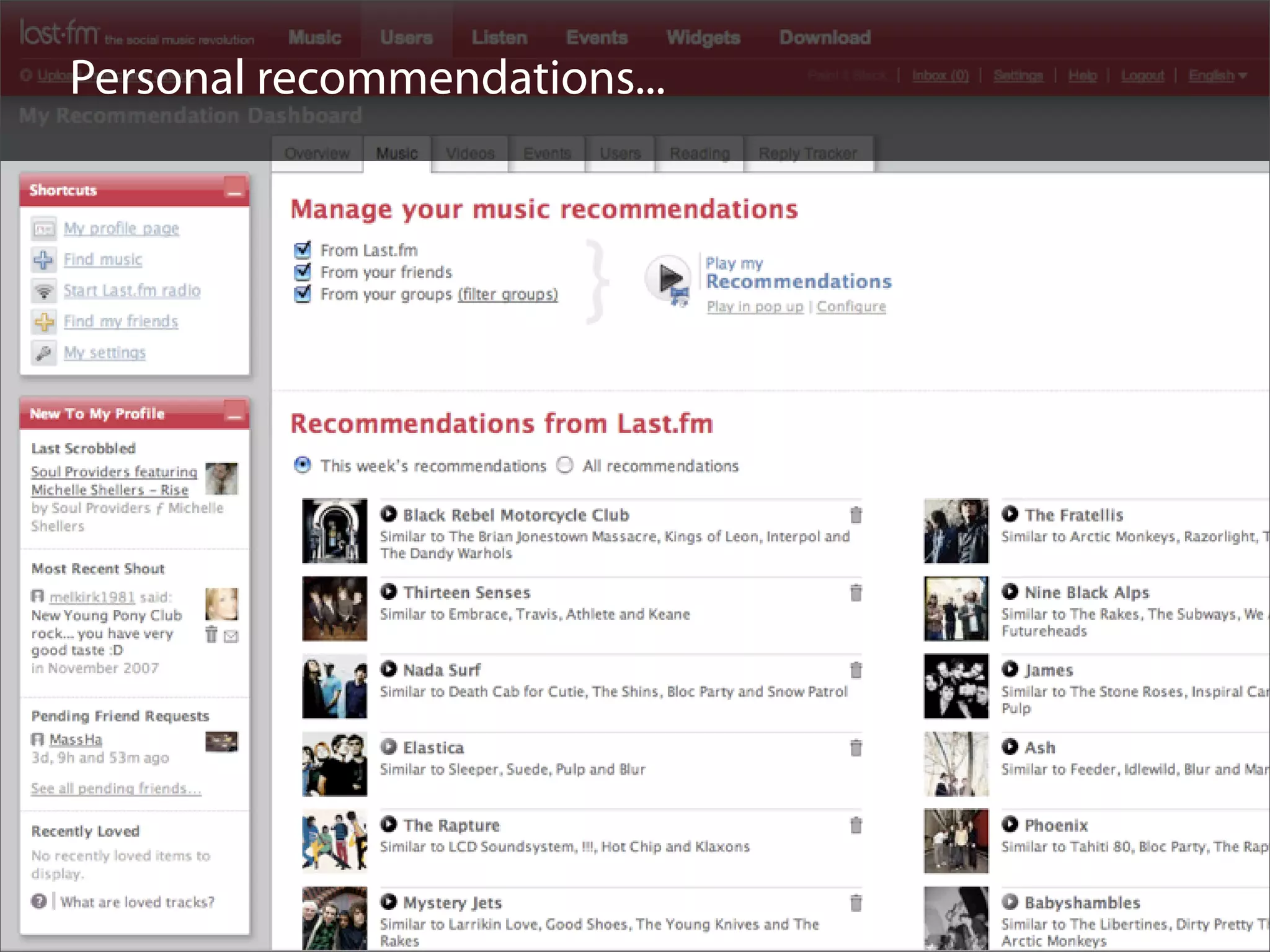The image size is (1270, 952).
Task: Click help icon beside loved tracks question
Action: [39, 901]
